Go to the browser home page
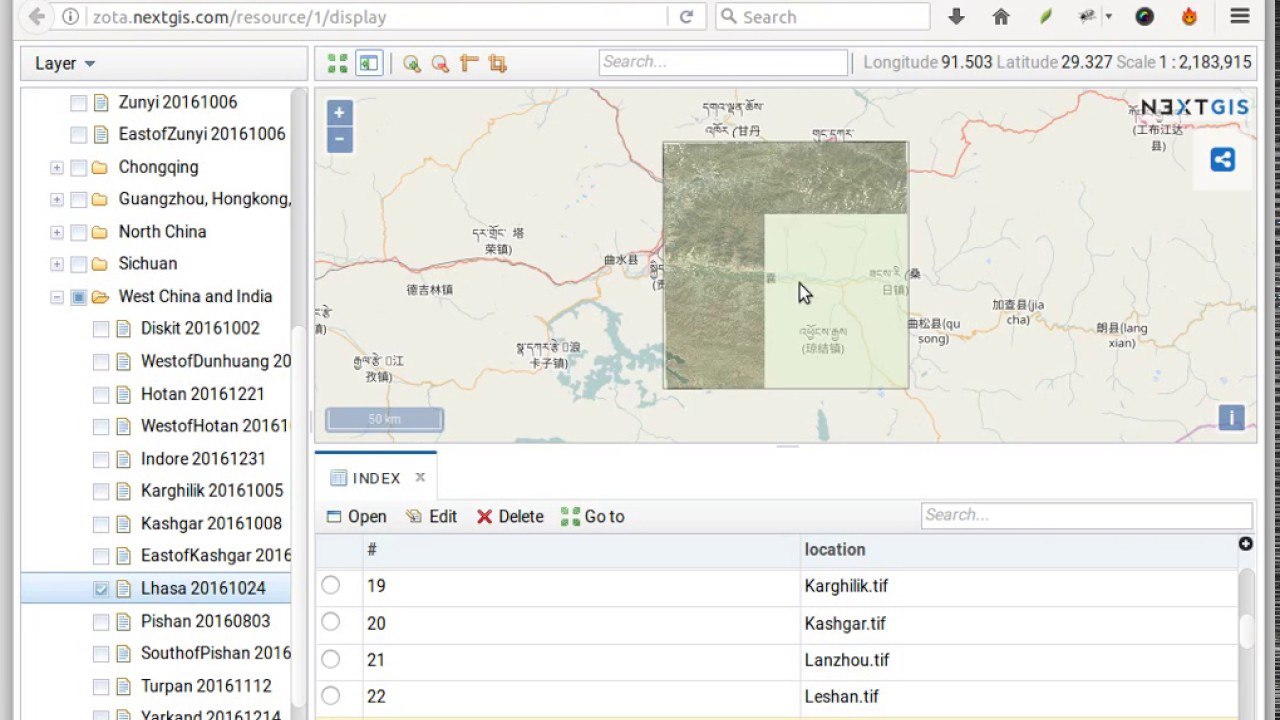 coord(1001,17)
